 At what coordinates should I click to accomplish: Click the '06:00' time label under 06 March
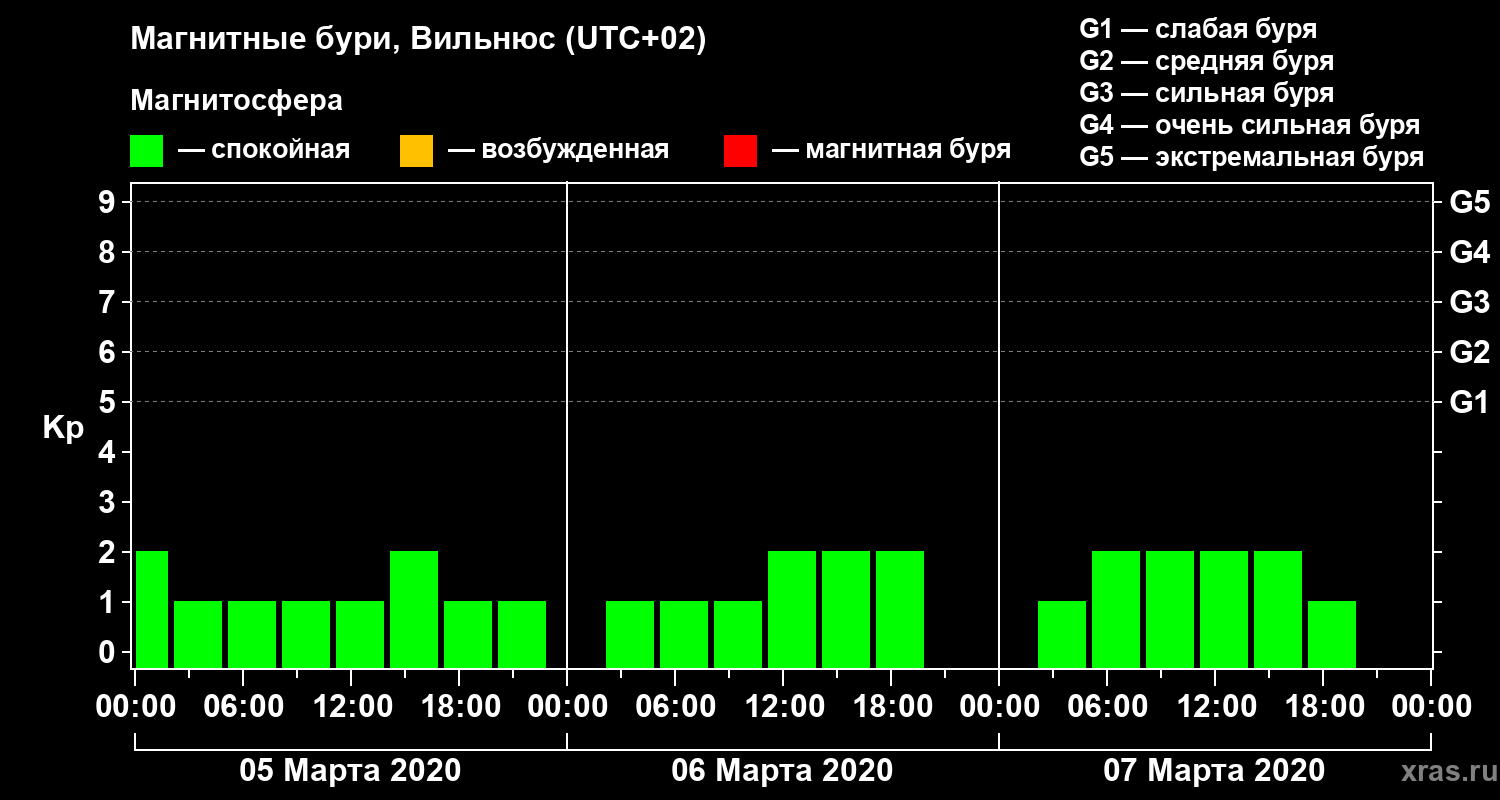675,707
